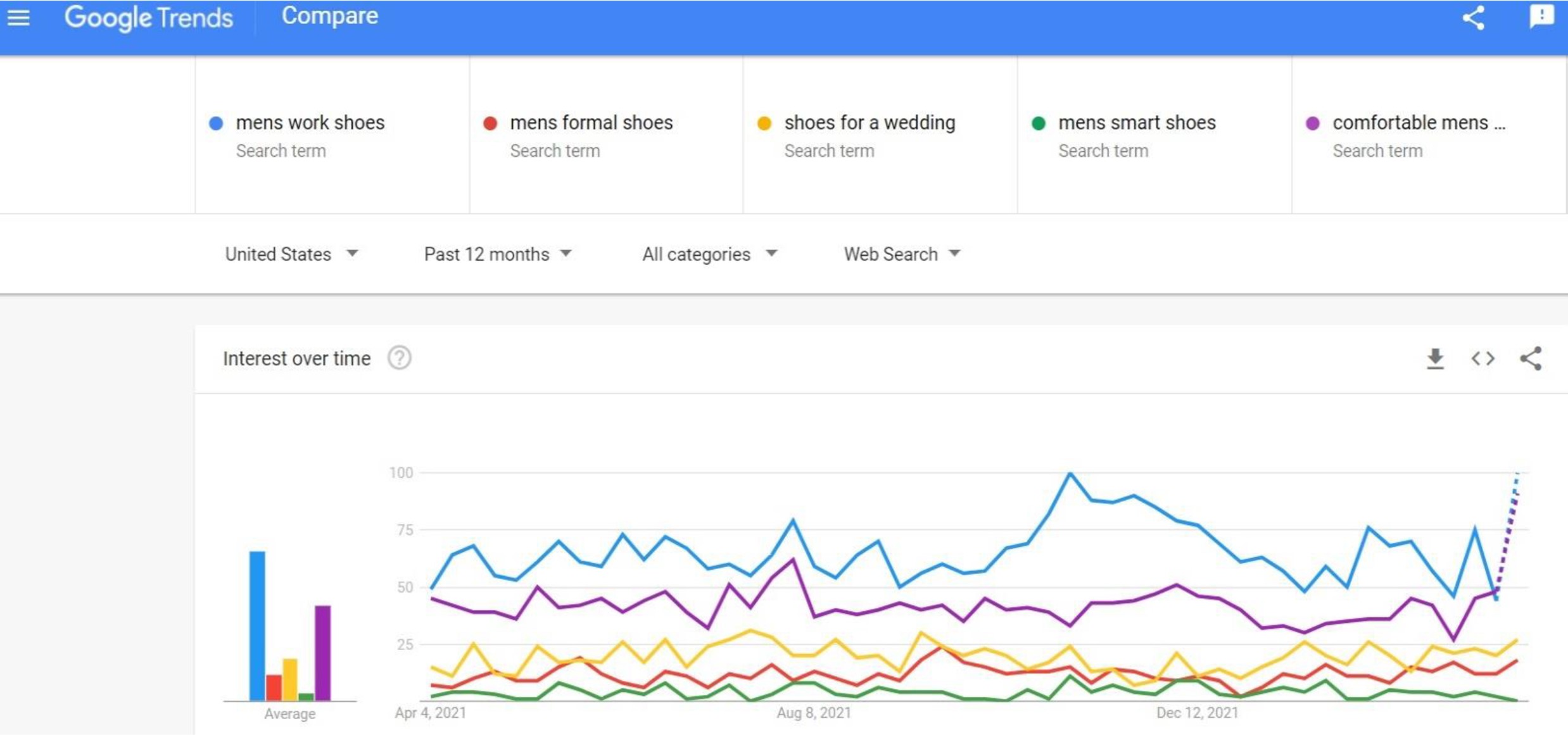Screen dimensions: 1568x735
Task: Expand the United States region dropdown
Action: coord(291,254)
